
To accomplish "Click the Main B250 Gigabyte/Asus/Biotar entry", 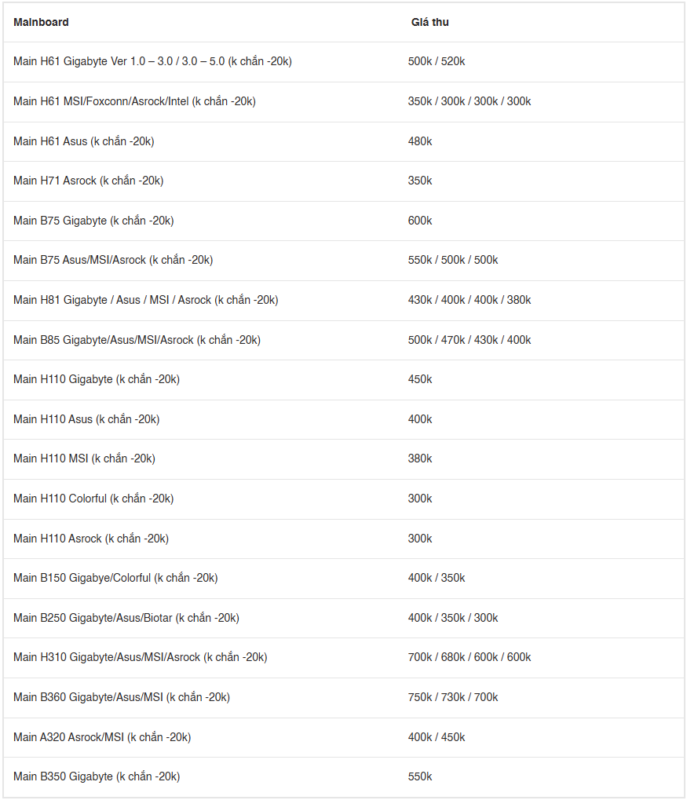I will click(126, 618).
